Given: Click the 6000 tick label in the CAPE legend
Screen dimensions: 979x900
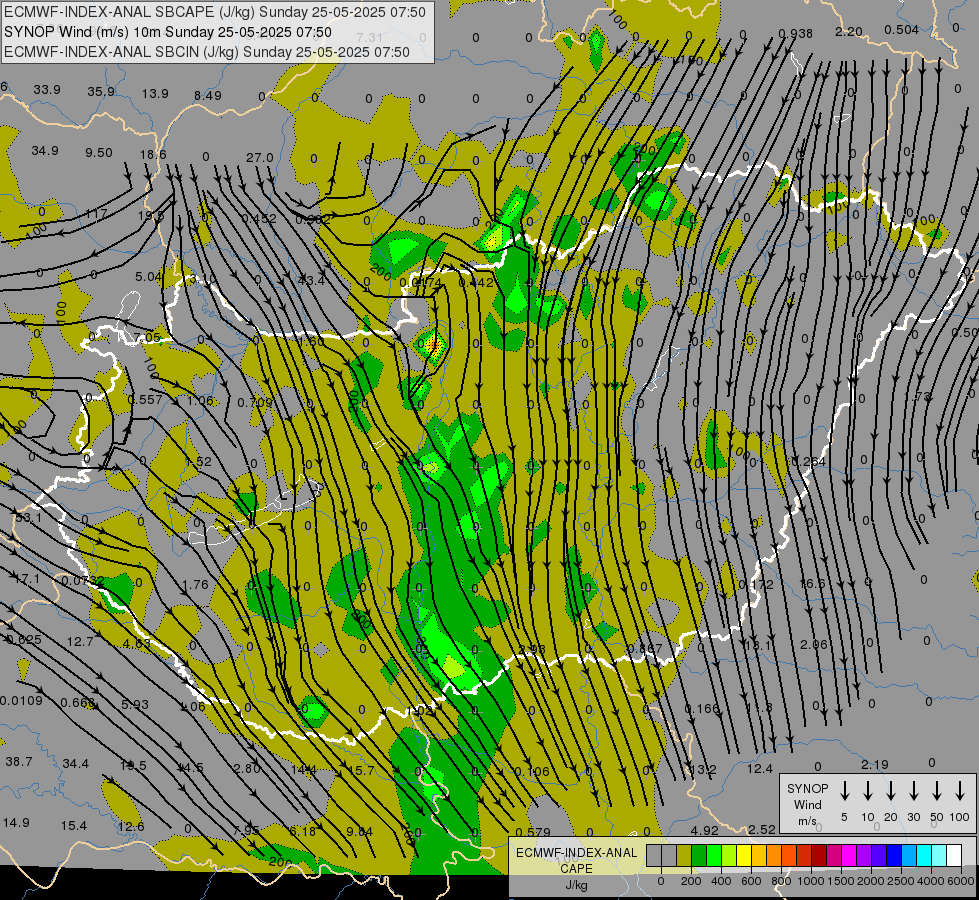Looking at the screenshot, I should click(x=961, y=881).
